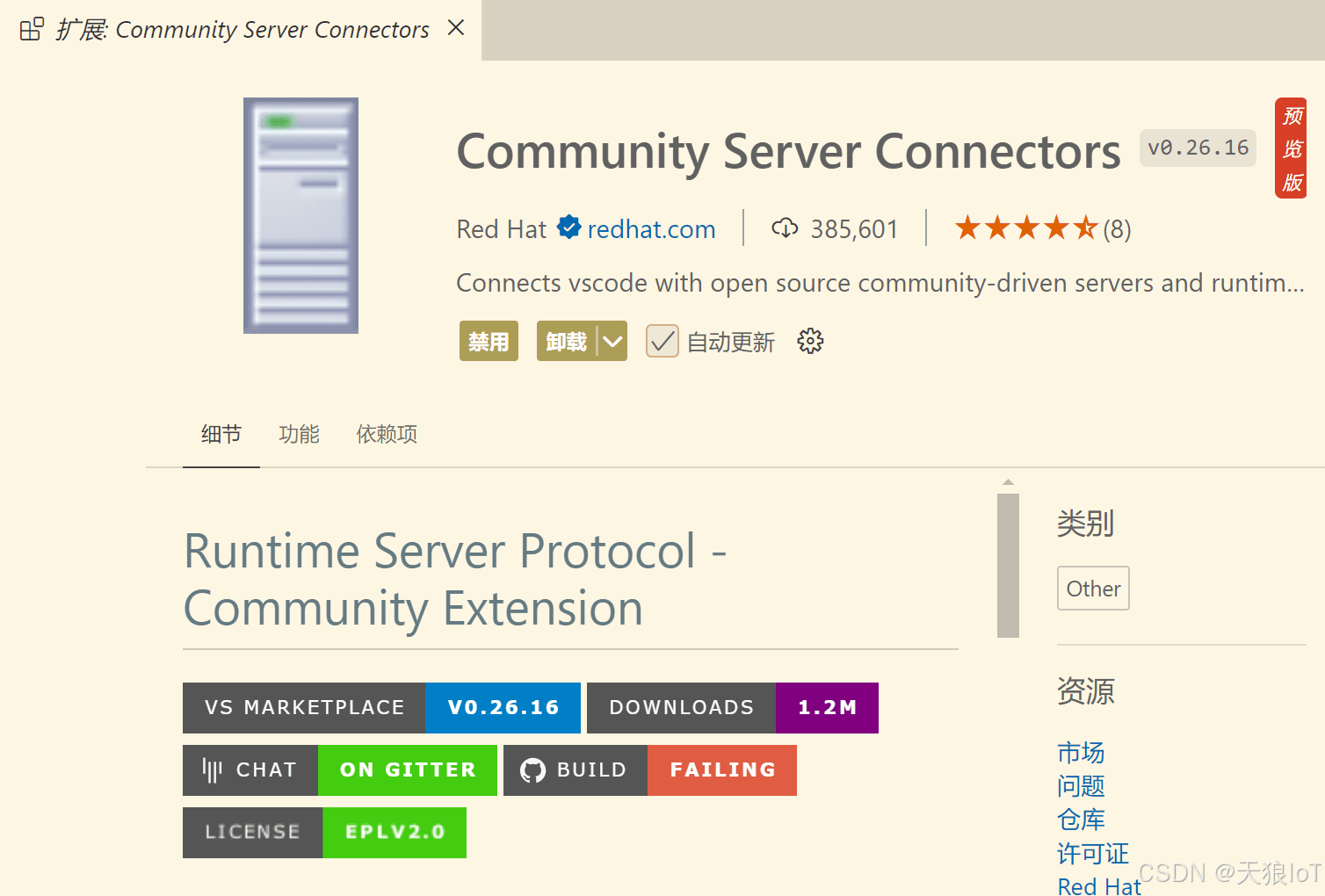Click the Build failing badge

coord(650,770)
